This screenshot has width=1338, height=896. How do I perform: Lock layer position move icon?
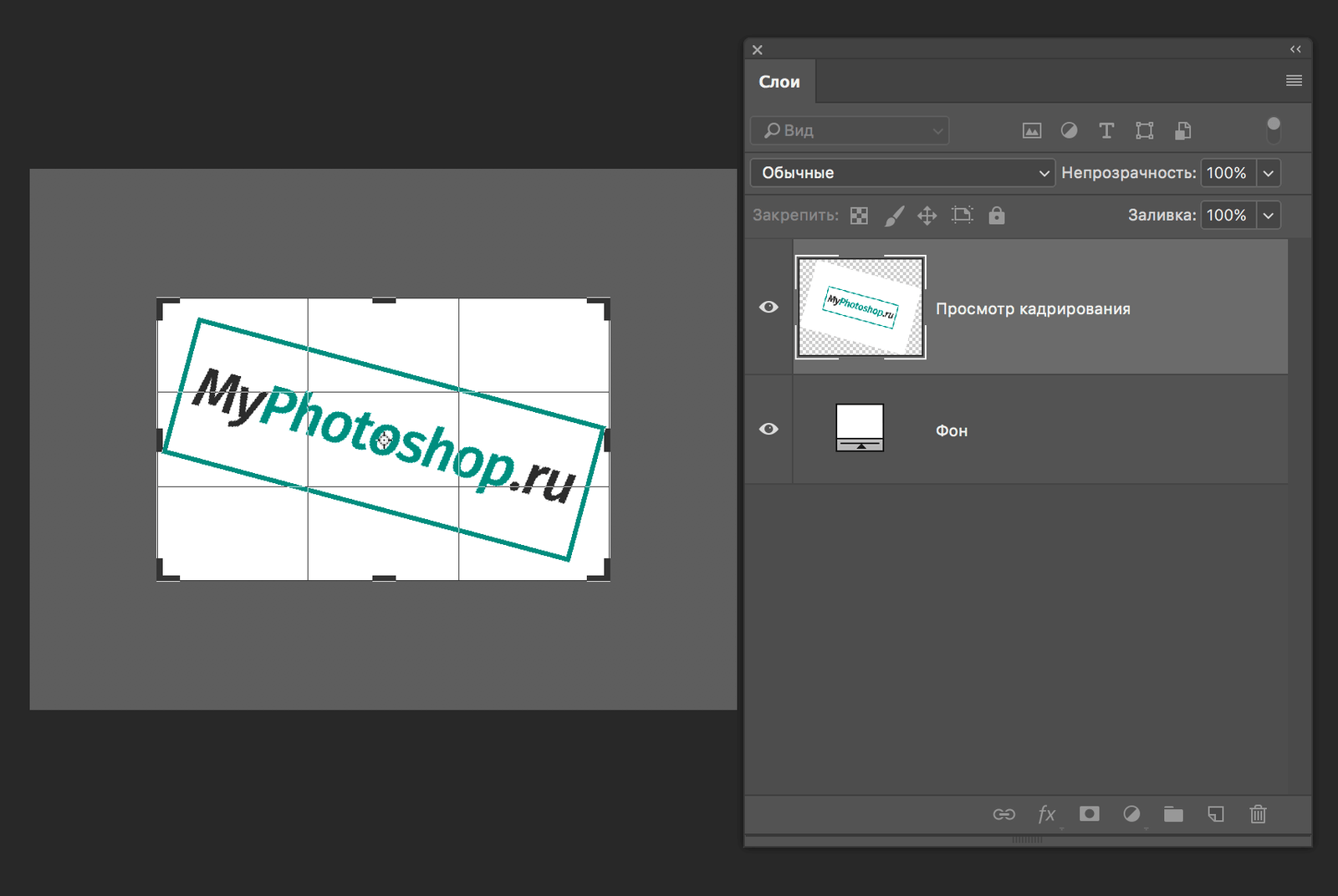927,216
